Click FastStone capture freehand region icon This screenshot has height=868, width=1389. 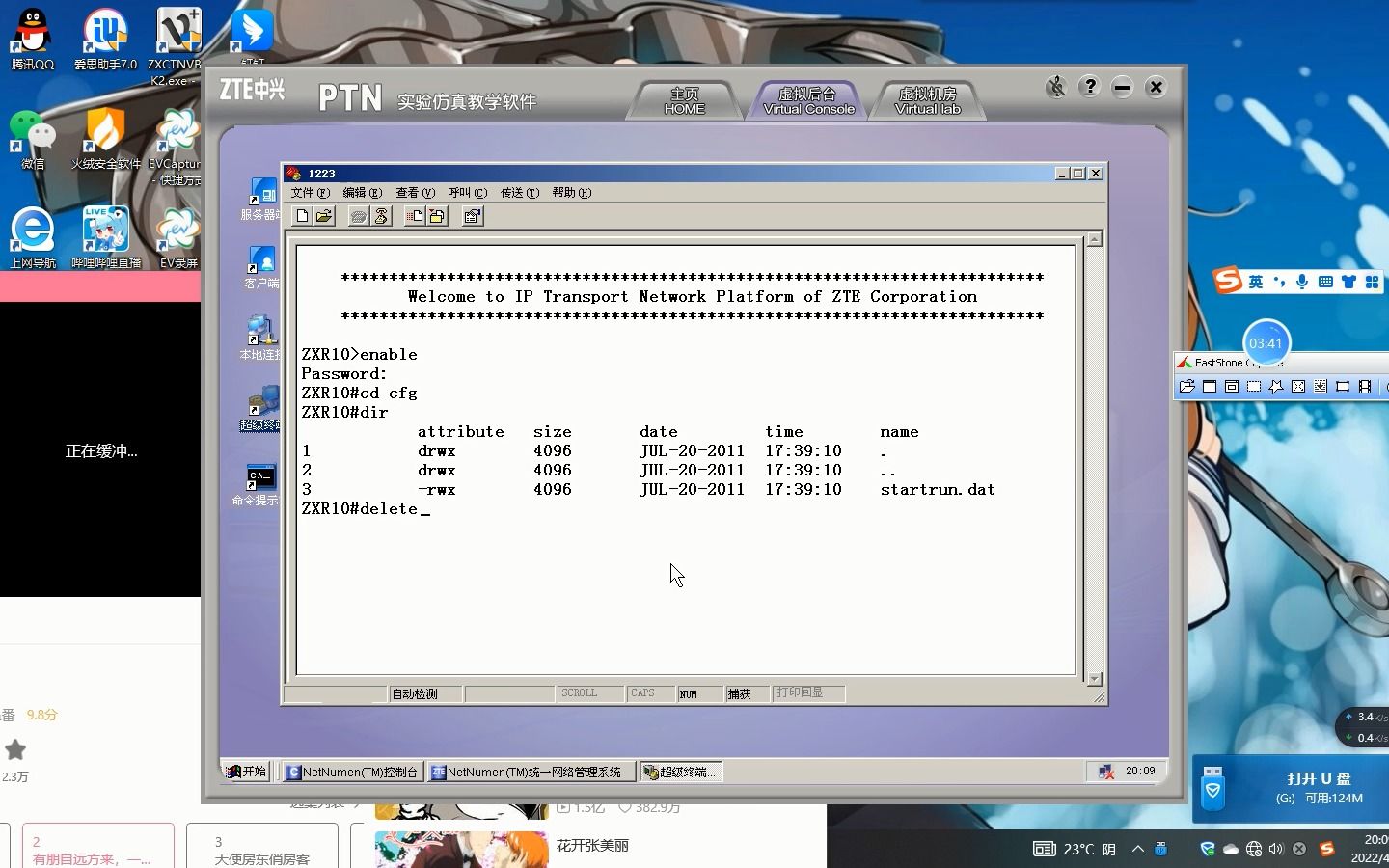pyautogui.click(x=1276, y=387)
